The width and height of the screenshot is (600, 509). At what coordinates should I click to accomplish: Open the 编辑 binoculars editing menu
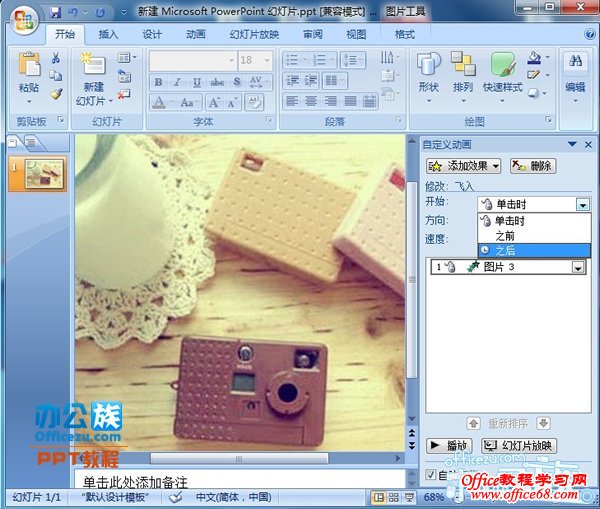click(x=575, y=77)
